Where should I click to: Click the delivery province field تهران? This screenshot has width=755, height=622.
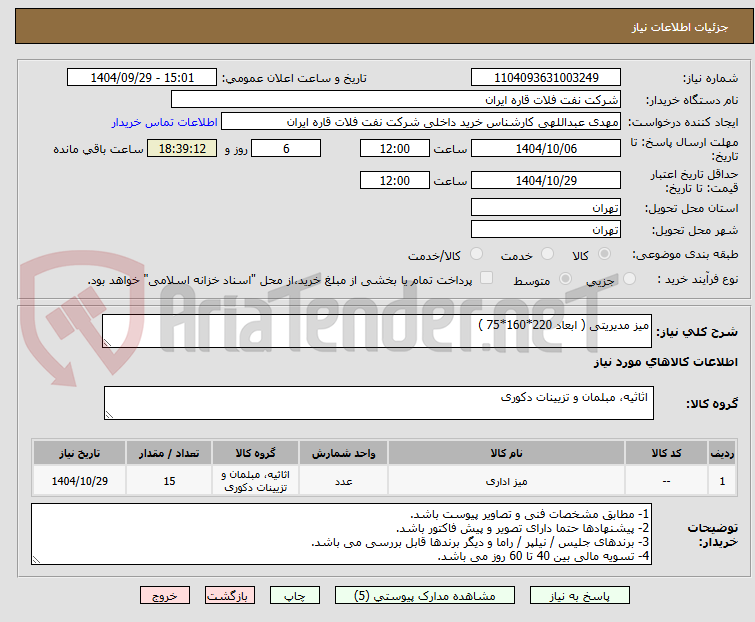[546, 207]
